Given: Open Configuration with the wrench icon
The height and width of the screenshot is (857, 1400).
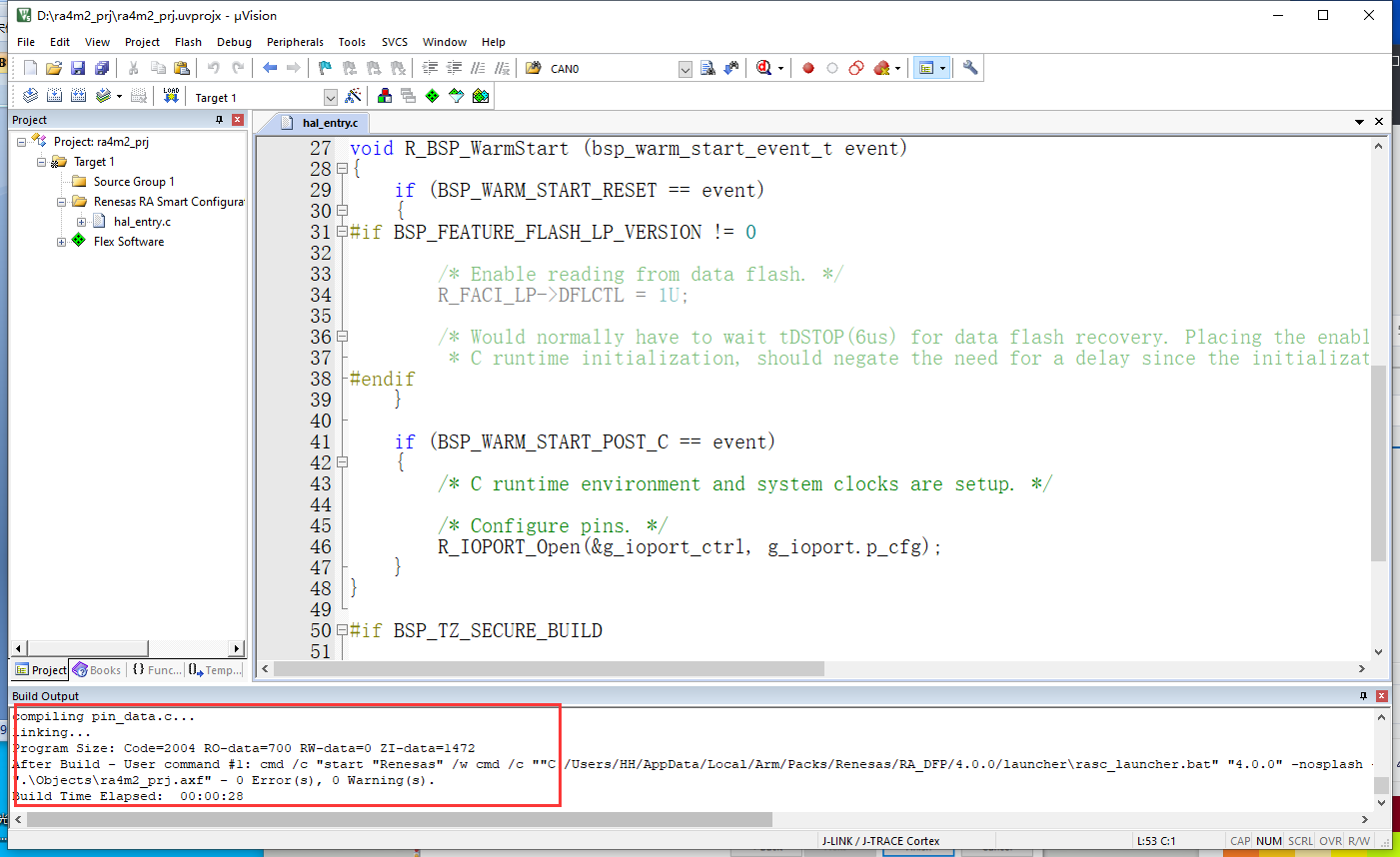Looking at the screenshot, I should coord(970,68).
